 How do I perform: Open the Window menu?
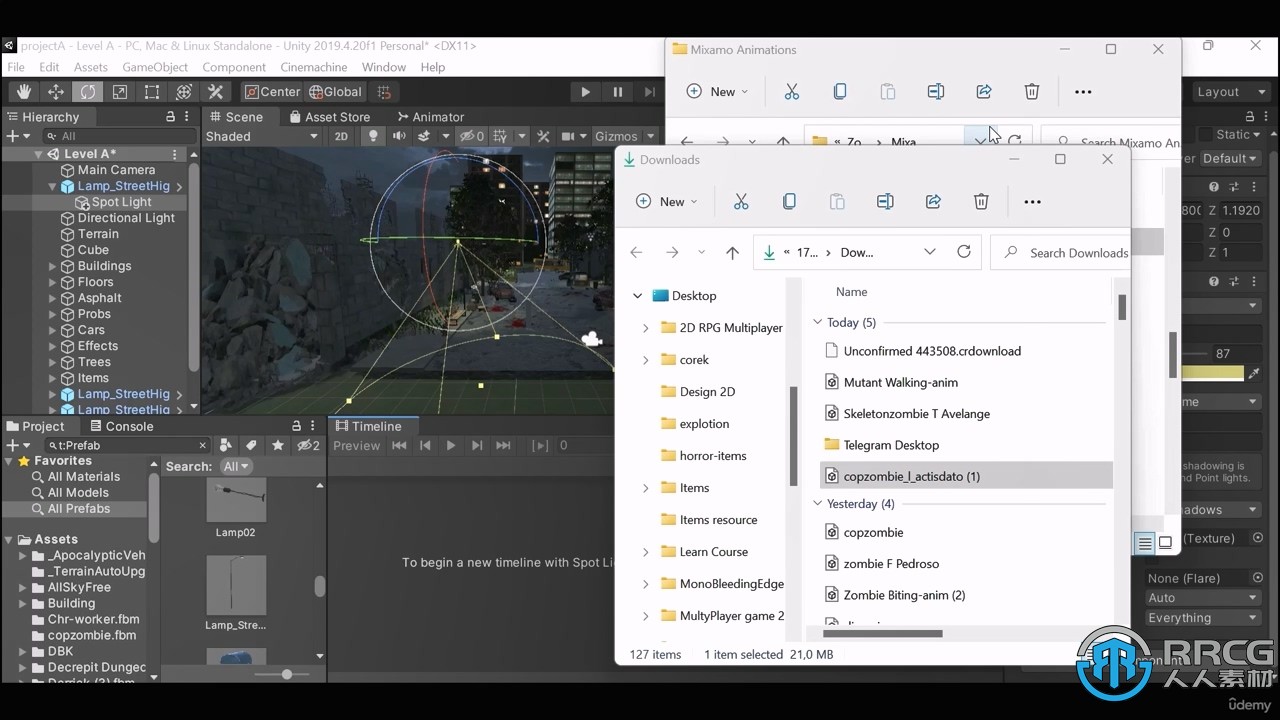tap(384, 67)
